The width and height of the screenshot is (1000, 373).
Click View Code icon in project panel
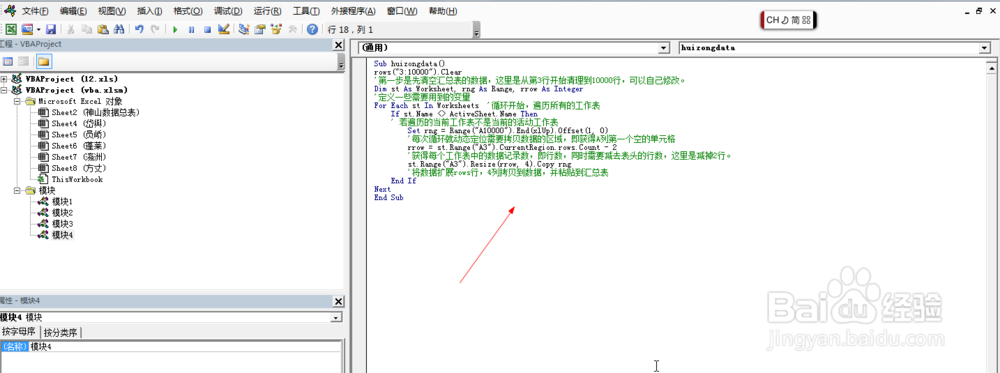point(8,61)
